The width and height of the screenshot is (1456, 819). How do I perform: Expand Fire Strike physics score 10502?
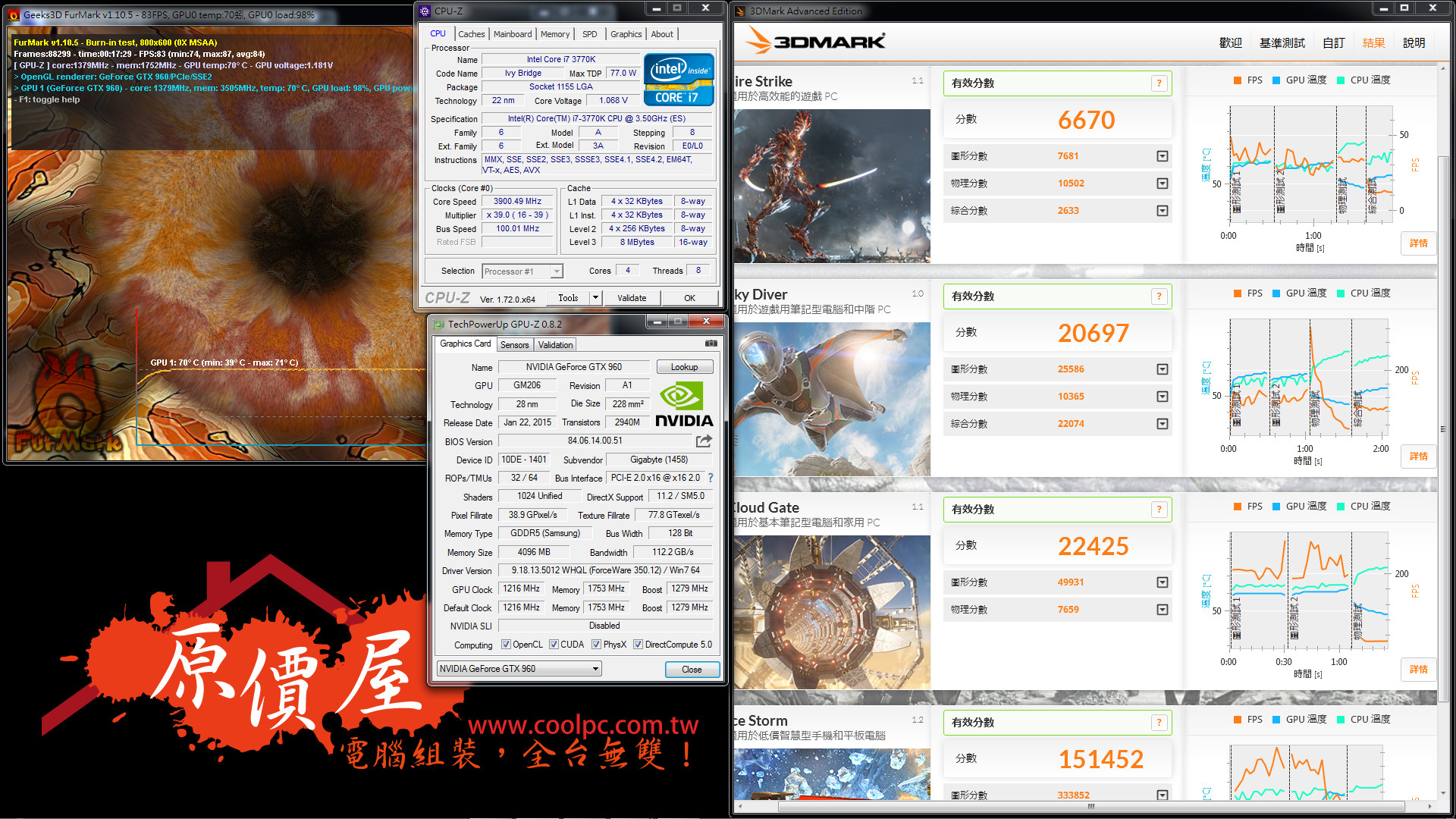coord(1162,184)
